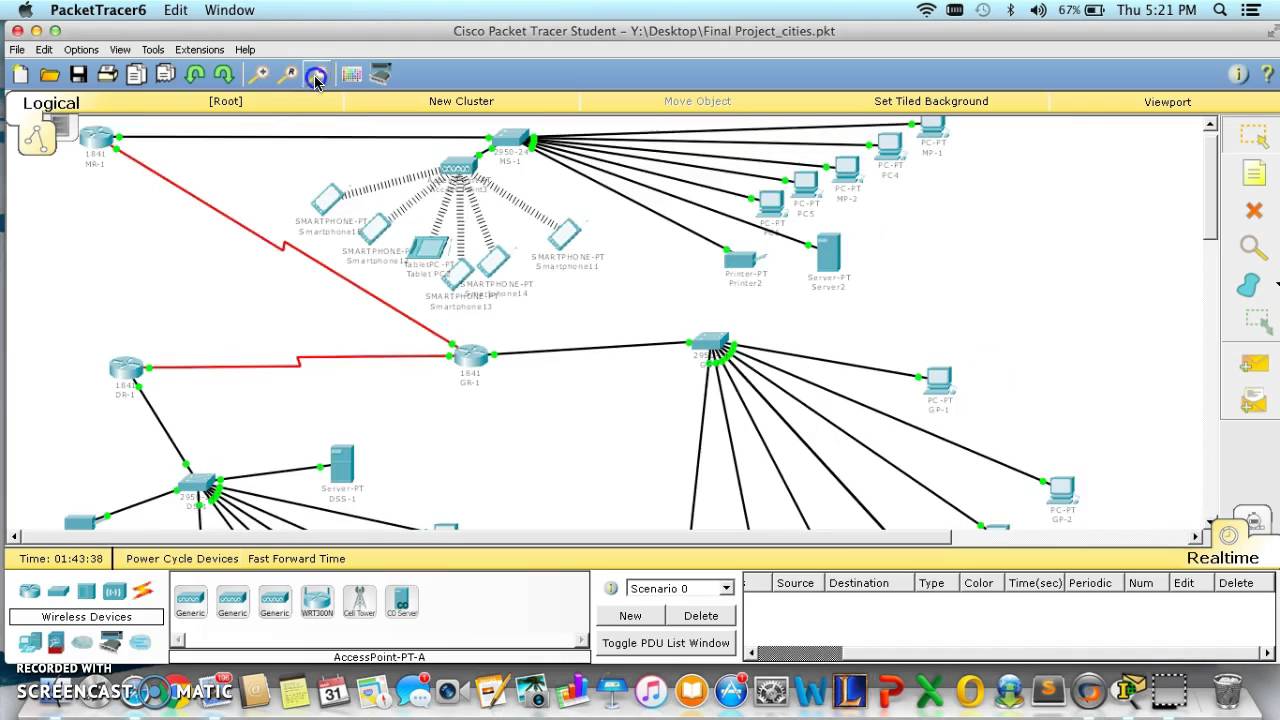Image resolution: width=1280 pixels, height=720 pixels.
Task: Undo the last action with the green arrow
Action: [195, 75]
